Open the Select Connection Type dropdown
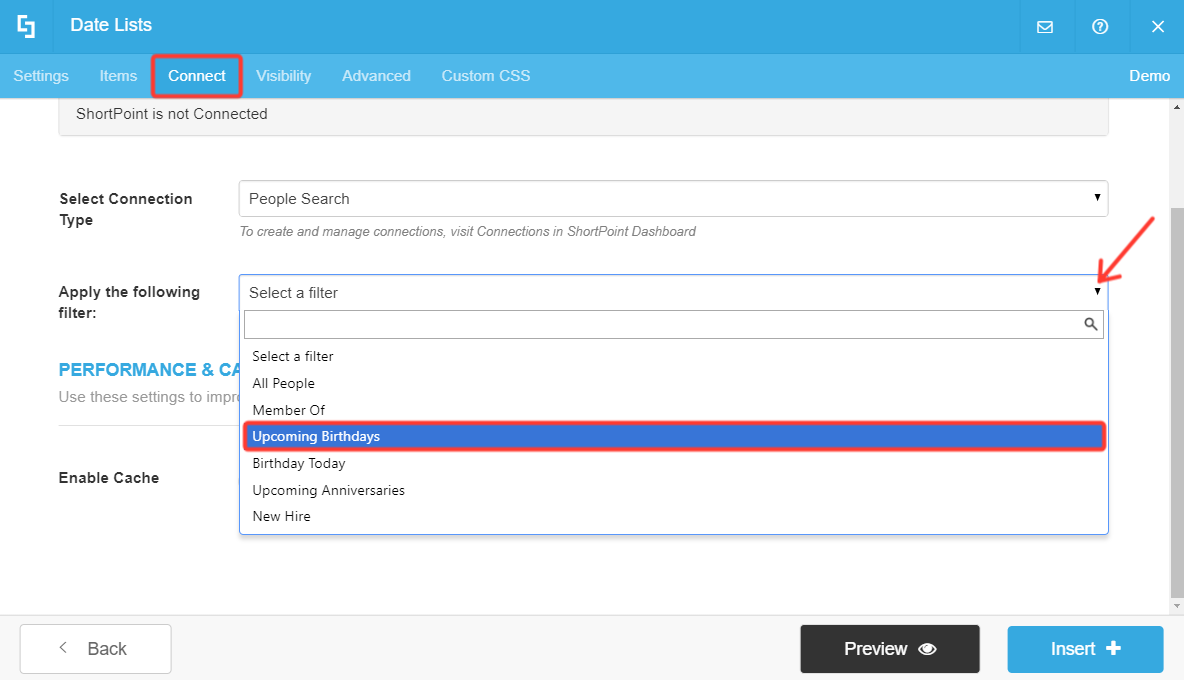This screenshot has width=1184, height=680. coord(673,198)
